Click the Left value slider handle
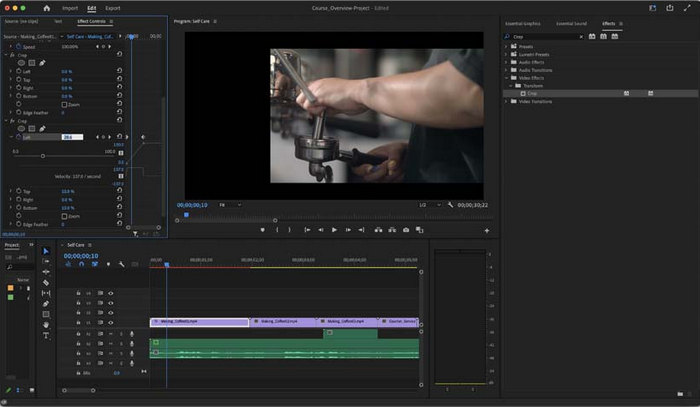 click(43, 156)
